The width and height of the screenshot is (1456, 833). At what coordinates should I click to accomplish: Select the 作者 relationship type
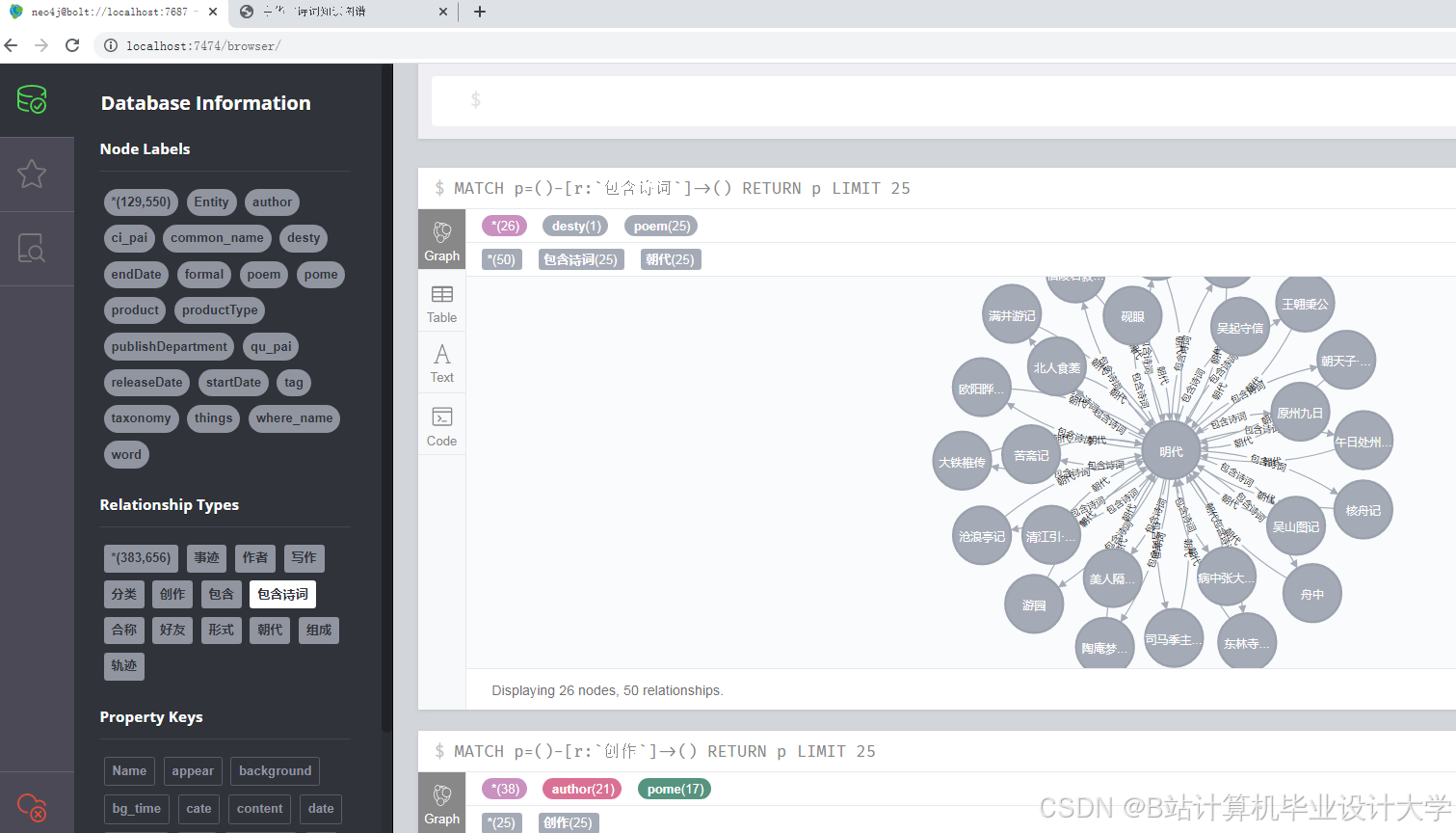pos(255,558)
